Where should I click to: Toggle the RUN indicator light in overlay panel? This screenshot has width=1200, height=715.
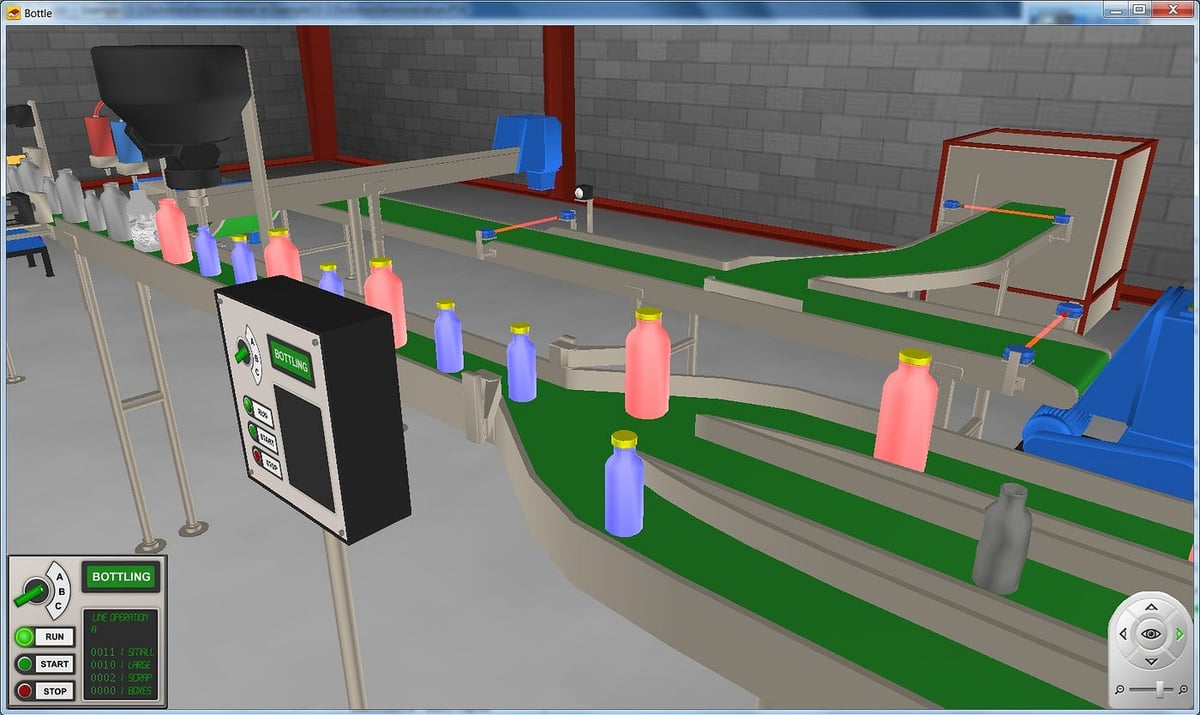pos(25,637)
